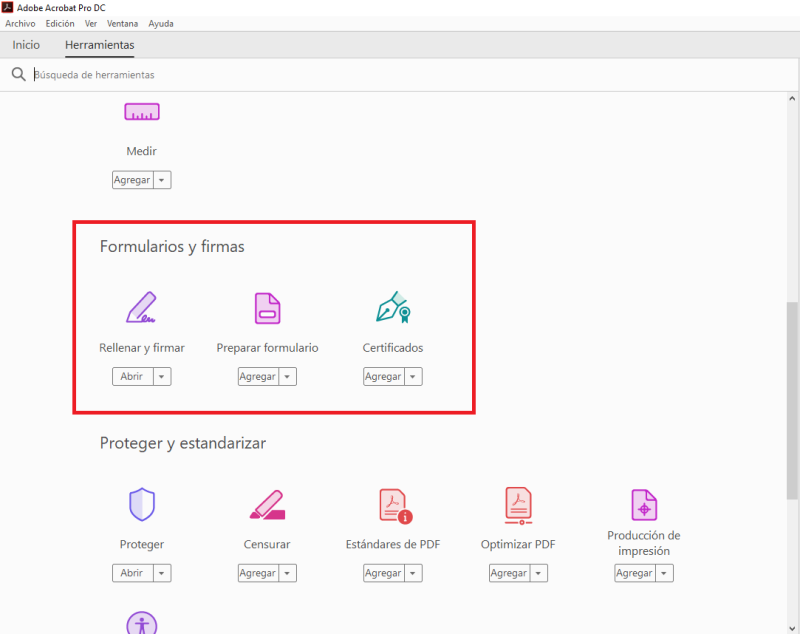Click the Preparar formulario icon
The image size is (800, 634).
[267, 307]
